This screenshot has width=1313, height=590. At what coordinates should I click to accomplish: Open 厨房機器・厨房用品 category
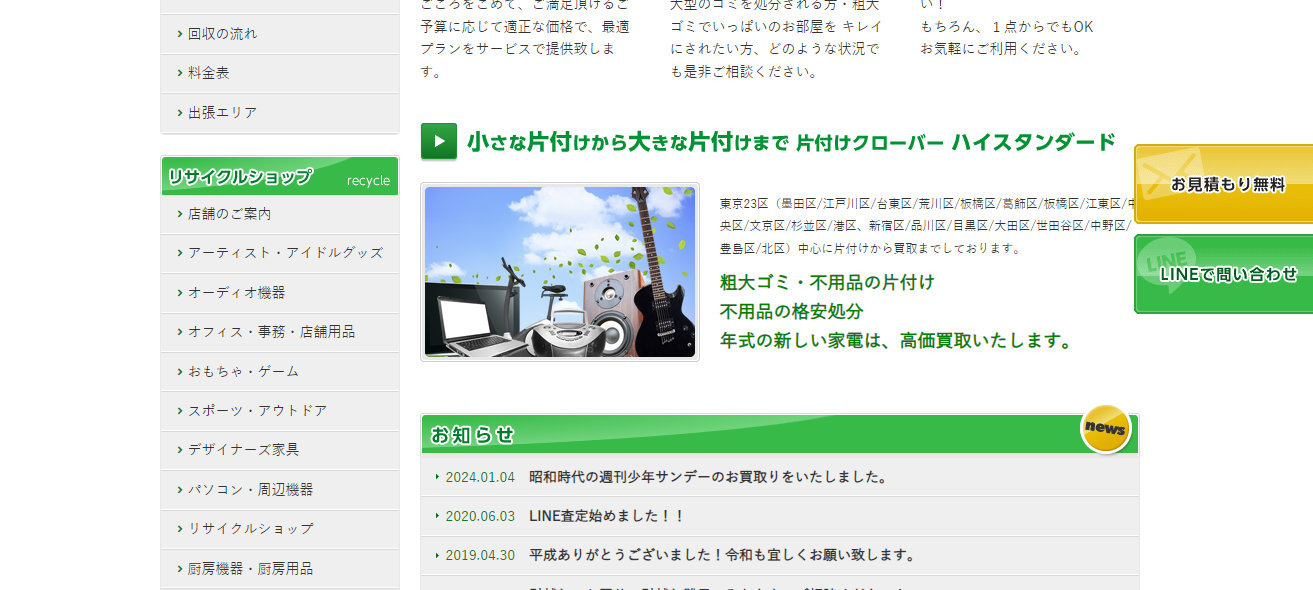(x=250, y=568)
